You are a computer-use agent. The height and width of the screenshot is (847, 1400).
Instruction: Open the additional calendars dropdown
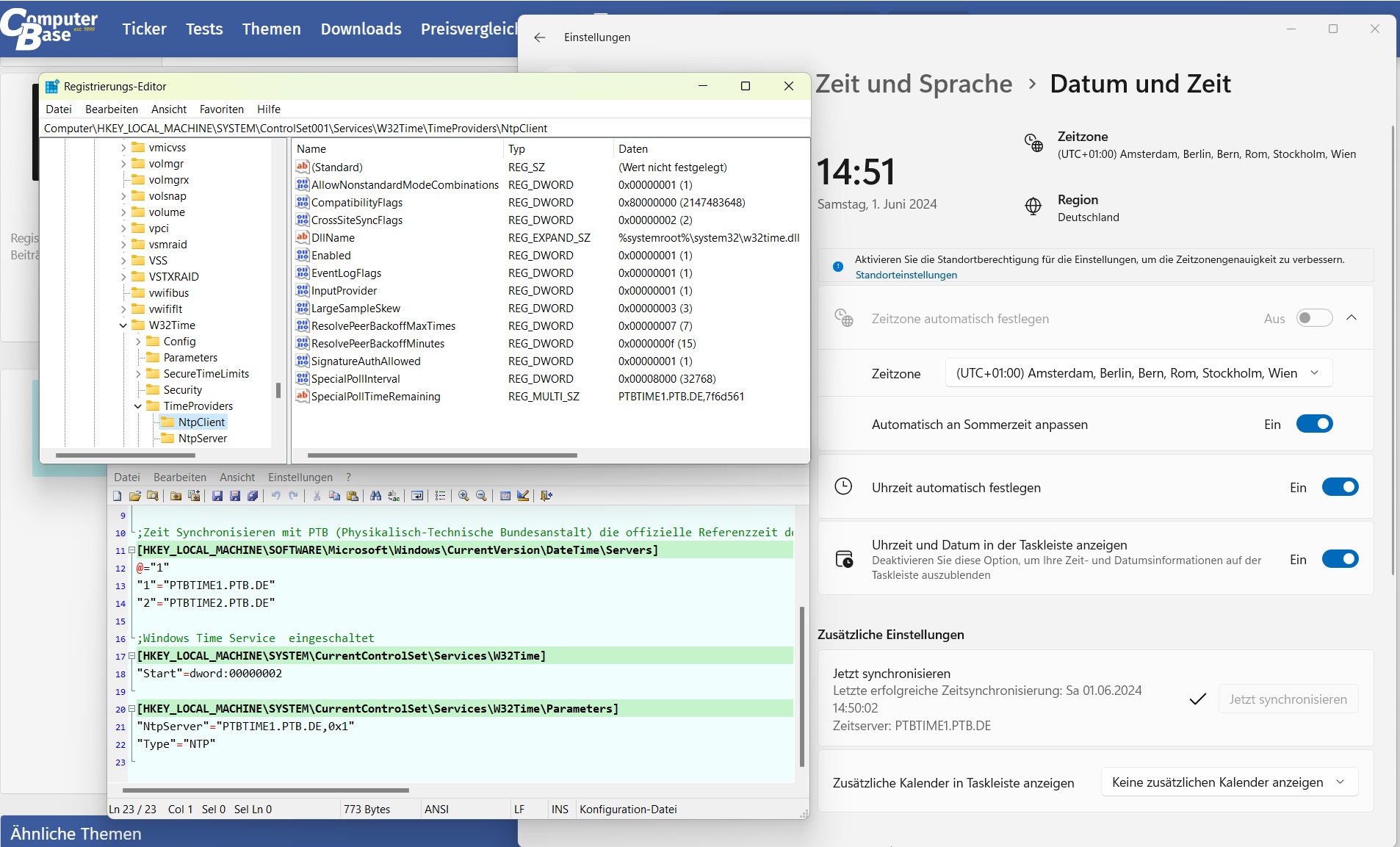(1230, 782)
